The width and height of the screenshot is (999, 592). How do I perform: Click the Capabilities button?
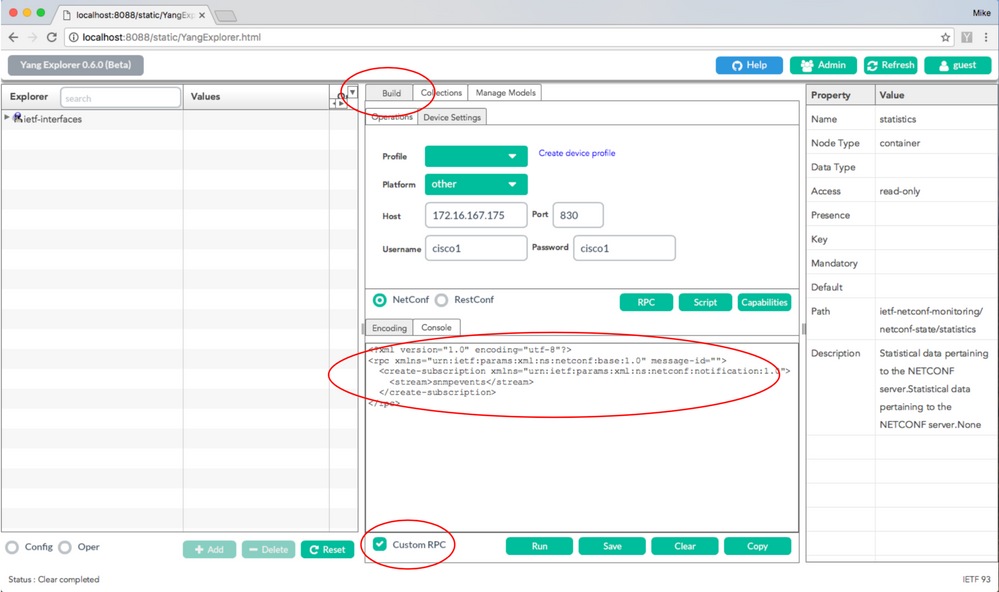pos(764,302)
